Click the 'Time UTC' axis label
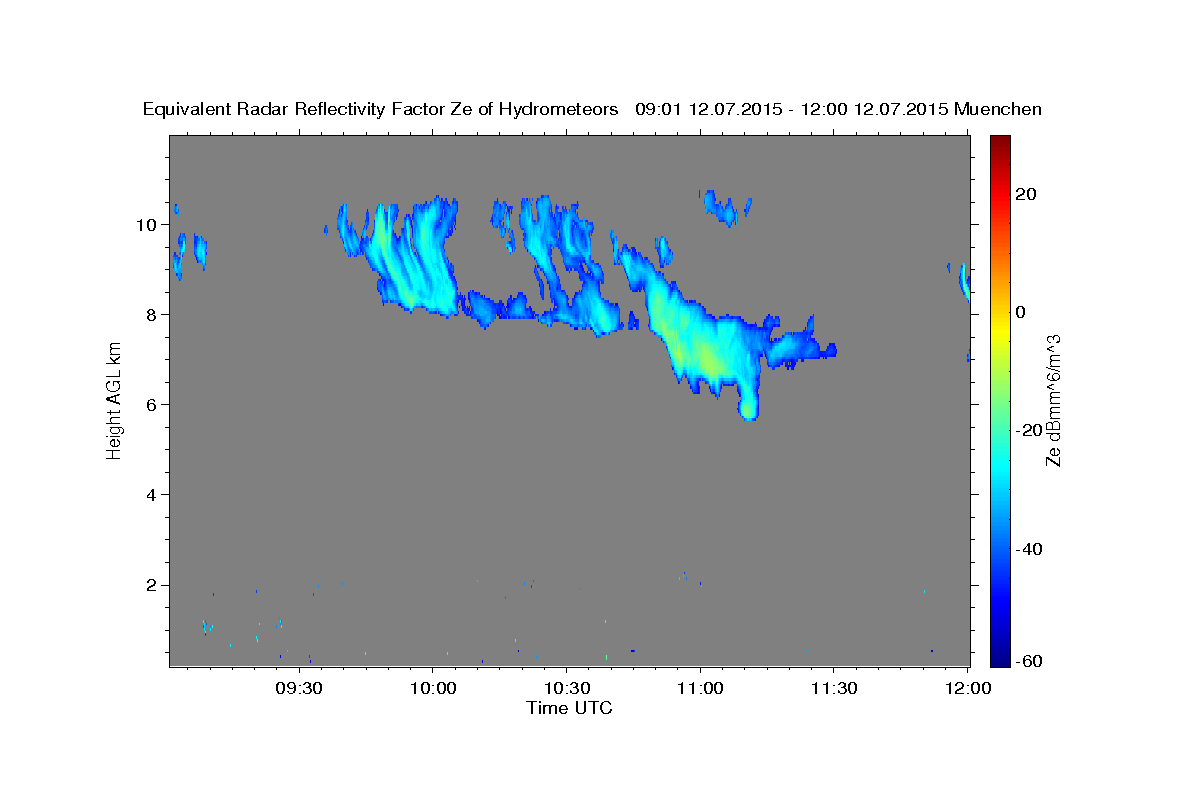The image size is (1200, 800). coord(569,708)
